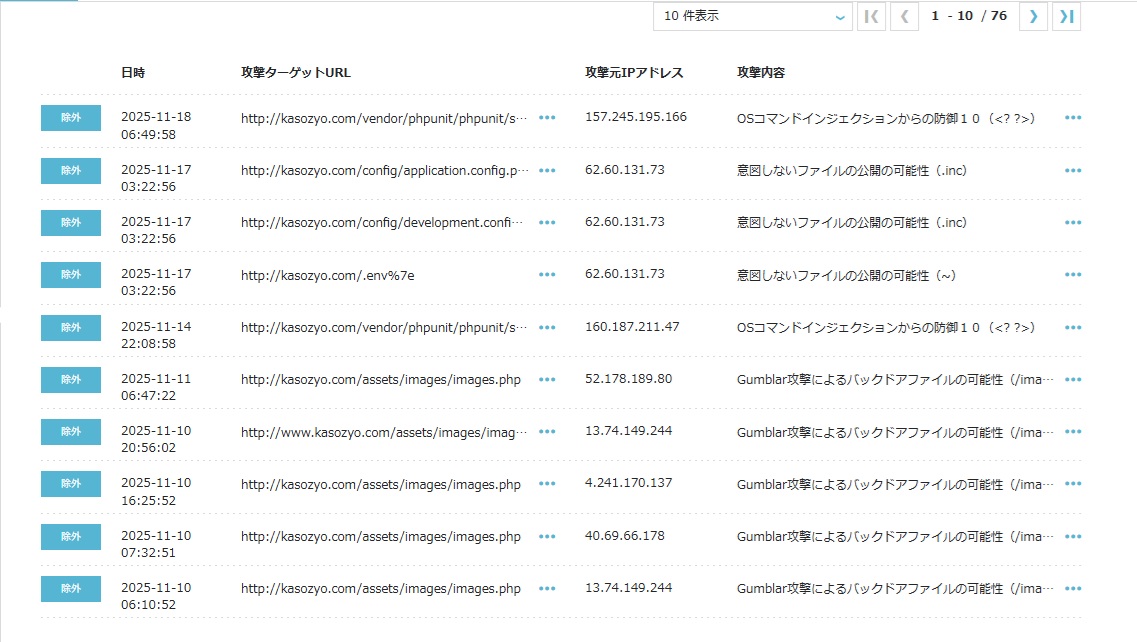The width and height of the screenshot is (1137, 642).
Task: Expand URL ellipsis for development.config row
Action: (x=547, y=223)
